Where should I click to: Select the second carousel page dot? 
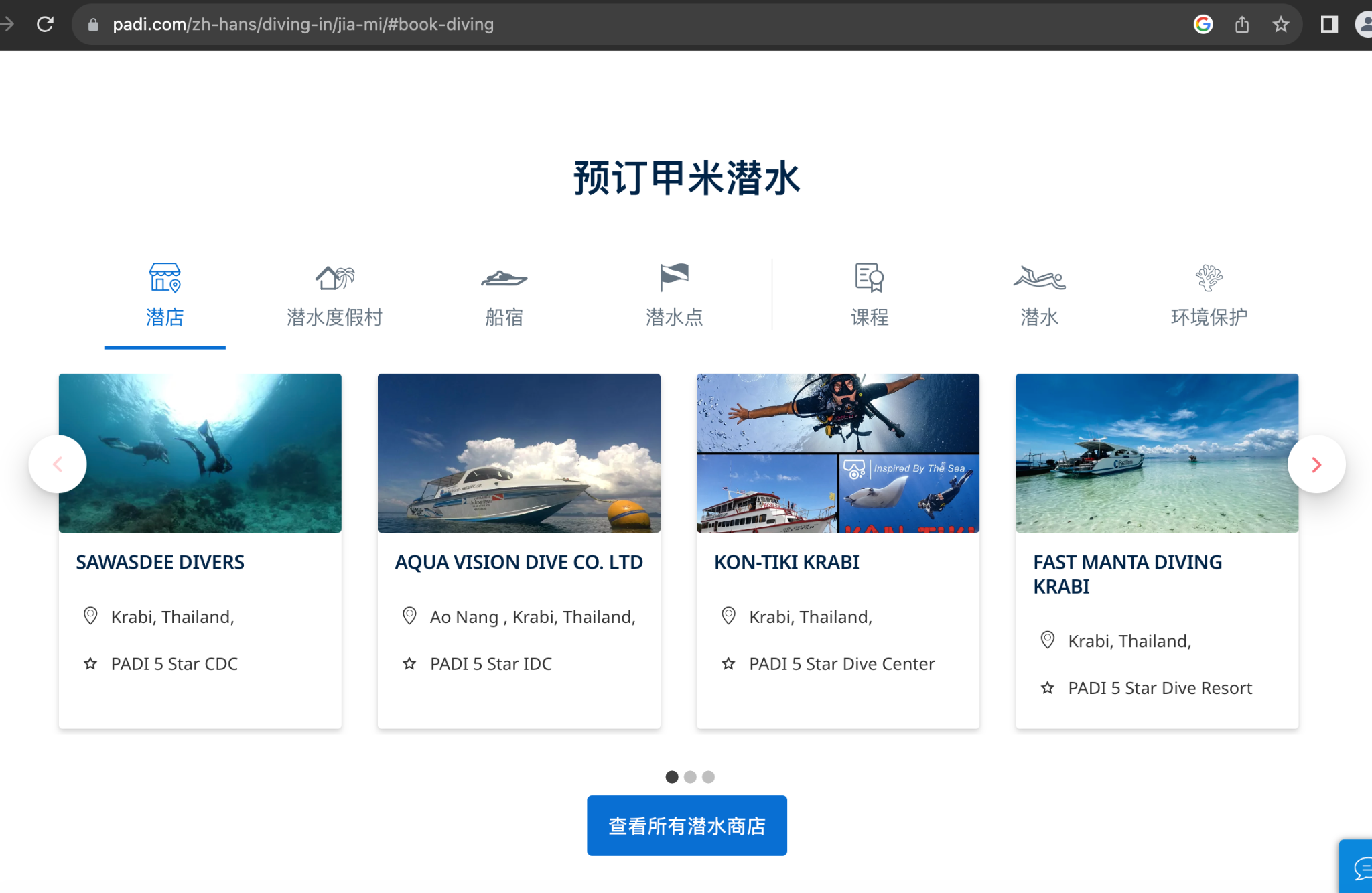[690, 777]
